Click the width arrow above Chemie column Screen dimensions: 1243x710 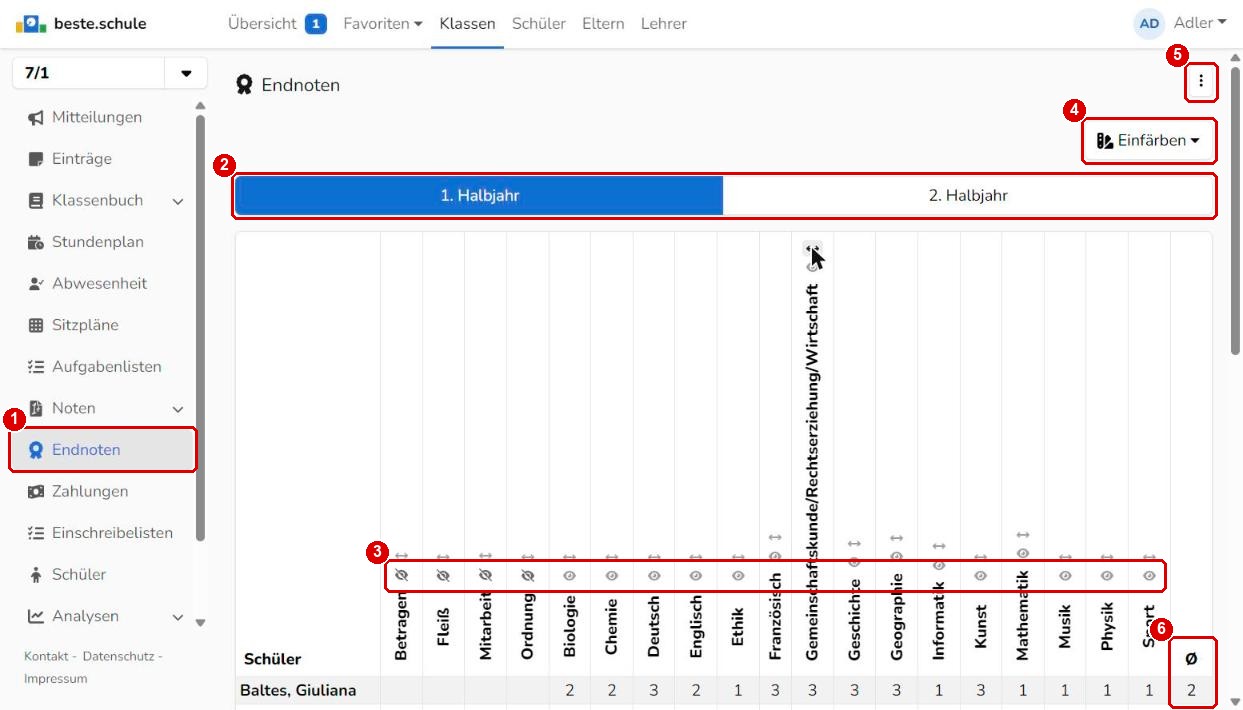(x=612, y=557)
